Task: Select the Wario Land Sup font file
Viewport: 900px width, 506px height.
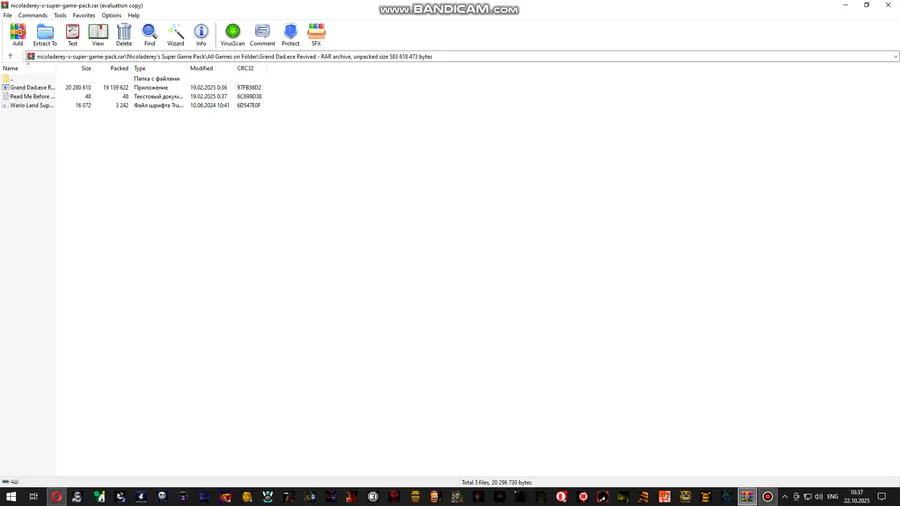Action: 29,106
